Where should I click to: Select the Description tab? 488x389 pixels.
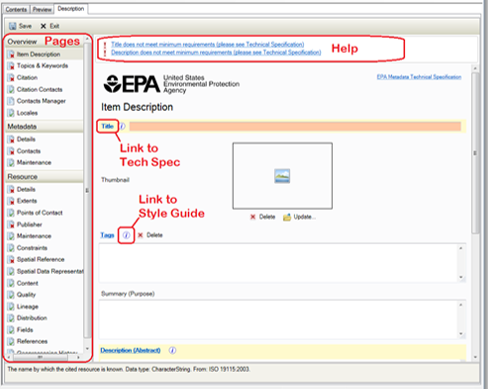71,9
